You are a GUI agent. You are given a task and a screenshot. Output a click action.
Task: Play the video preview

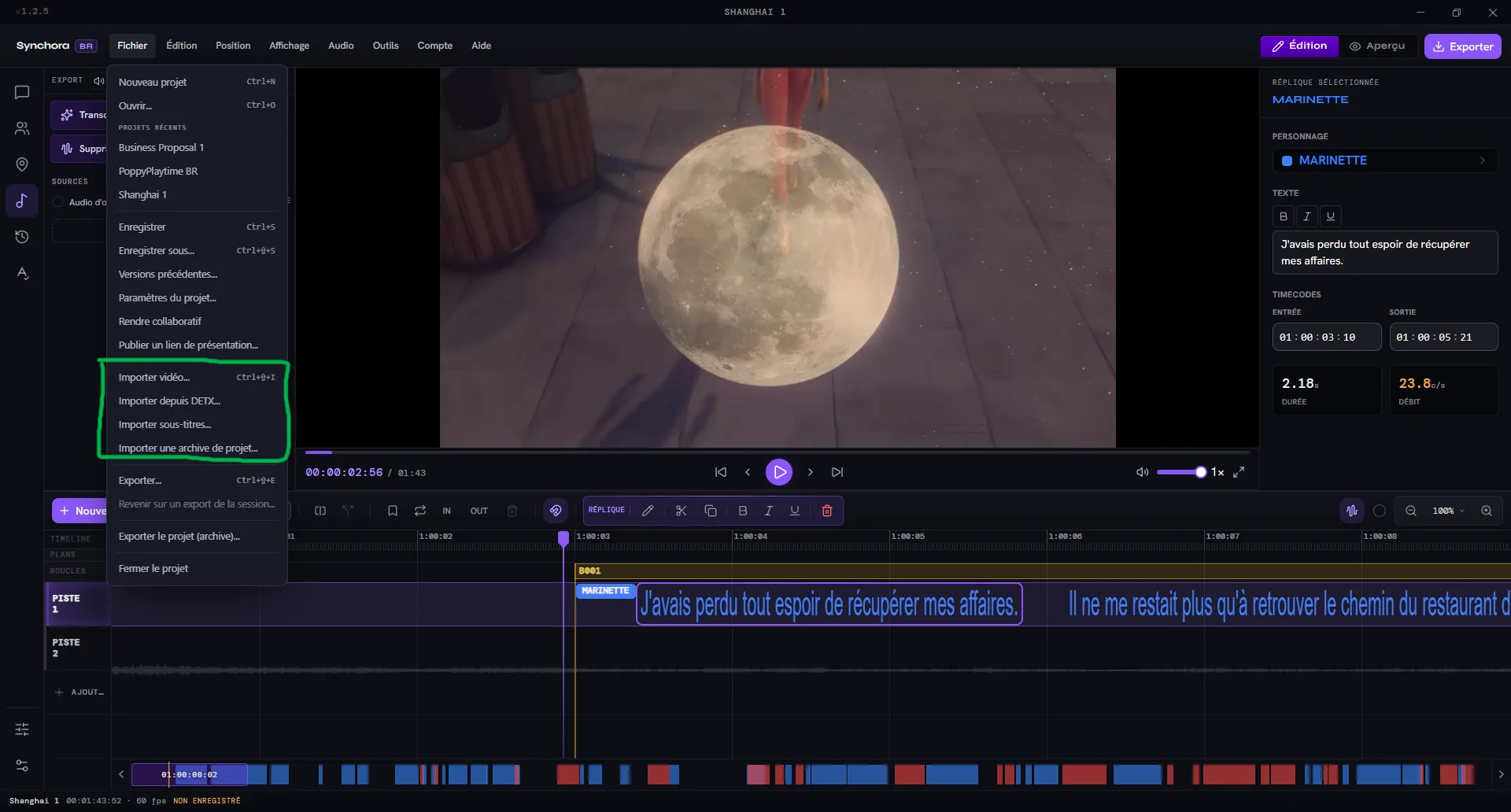coord(779,472)
